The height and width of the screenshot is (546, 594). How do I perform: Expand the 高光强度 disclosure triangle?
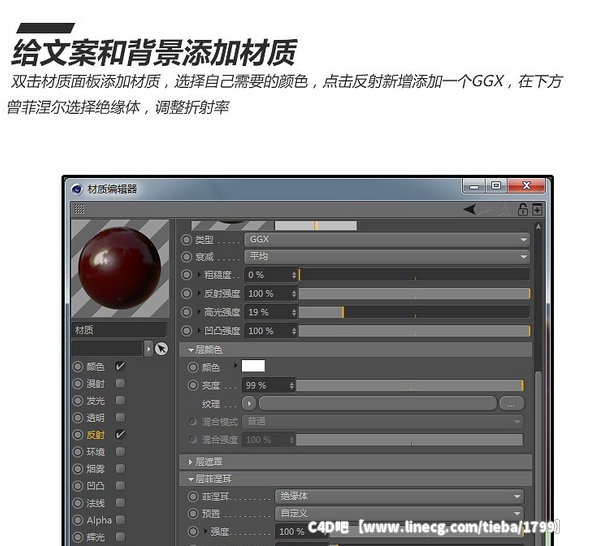[199, 312]
